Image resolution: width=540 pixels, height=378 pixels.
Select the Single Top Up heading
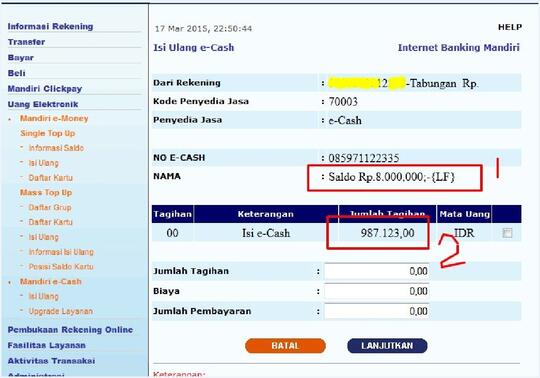(x=48, y=133)
